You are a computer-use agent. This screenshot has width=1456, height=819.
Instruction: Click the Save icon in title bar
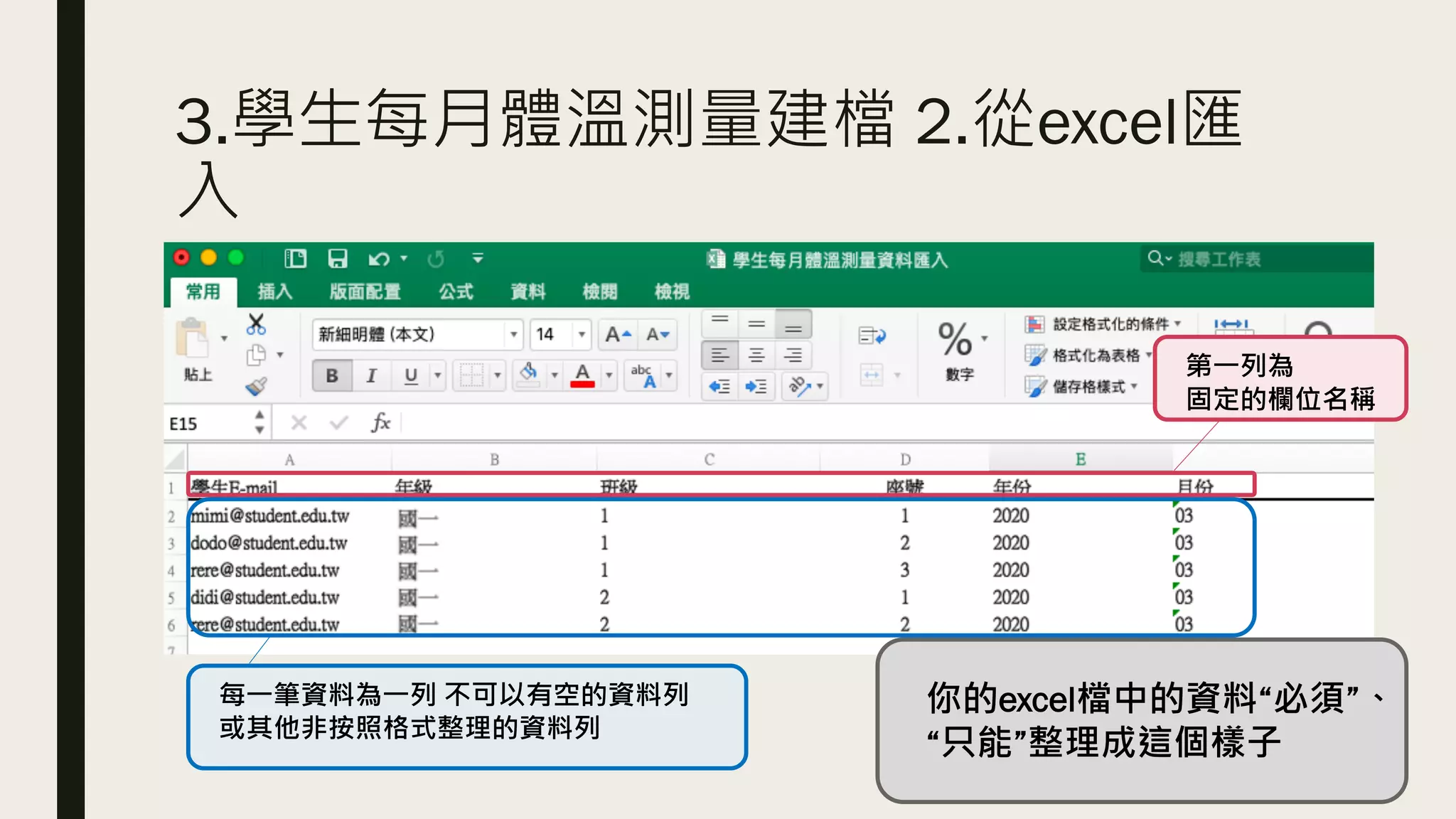point(337,259)
